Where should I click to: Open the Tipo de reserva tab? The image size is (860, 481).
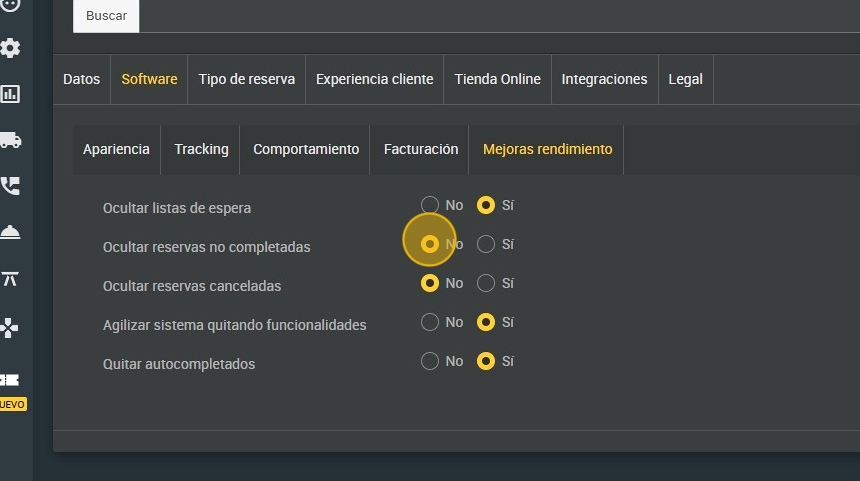click(246, 79)
